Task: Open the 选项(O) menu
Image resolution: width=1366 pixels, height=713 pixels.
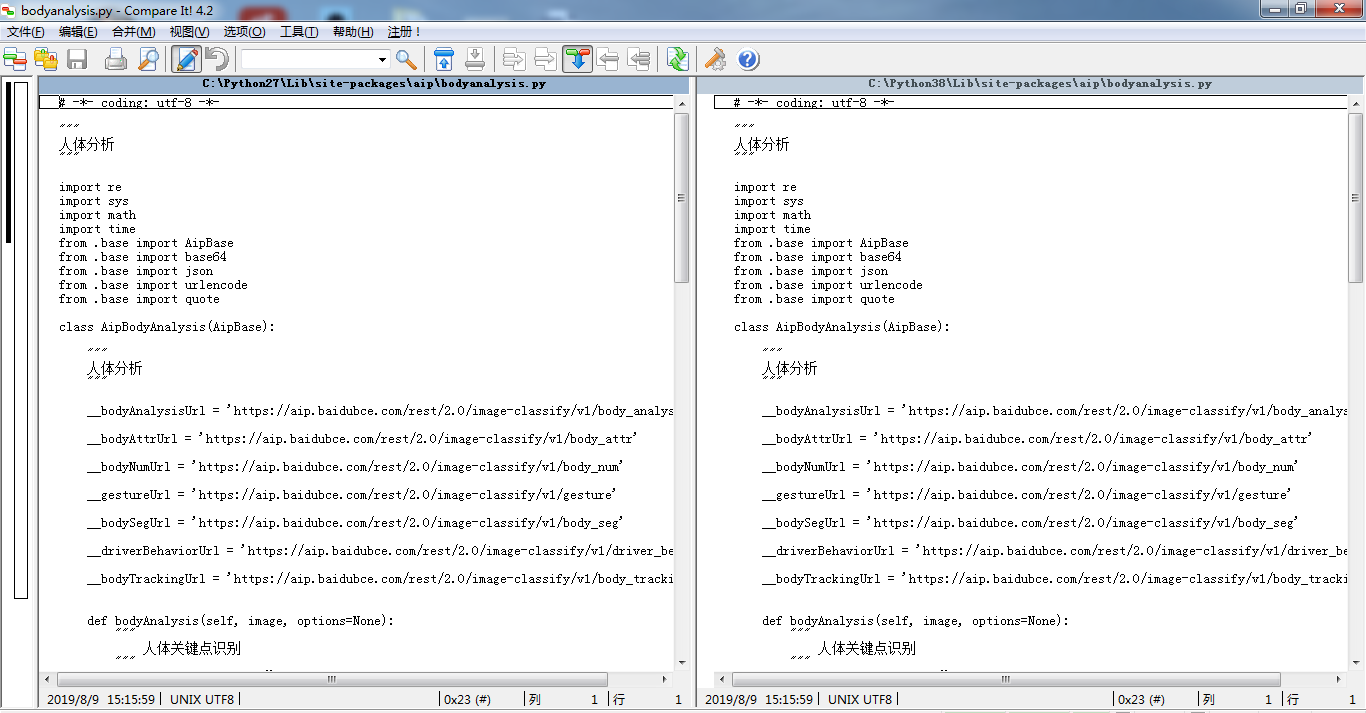Action: (243, 31)
